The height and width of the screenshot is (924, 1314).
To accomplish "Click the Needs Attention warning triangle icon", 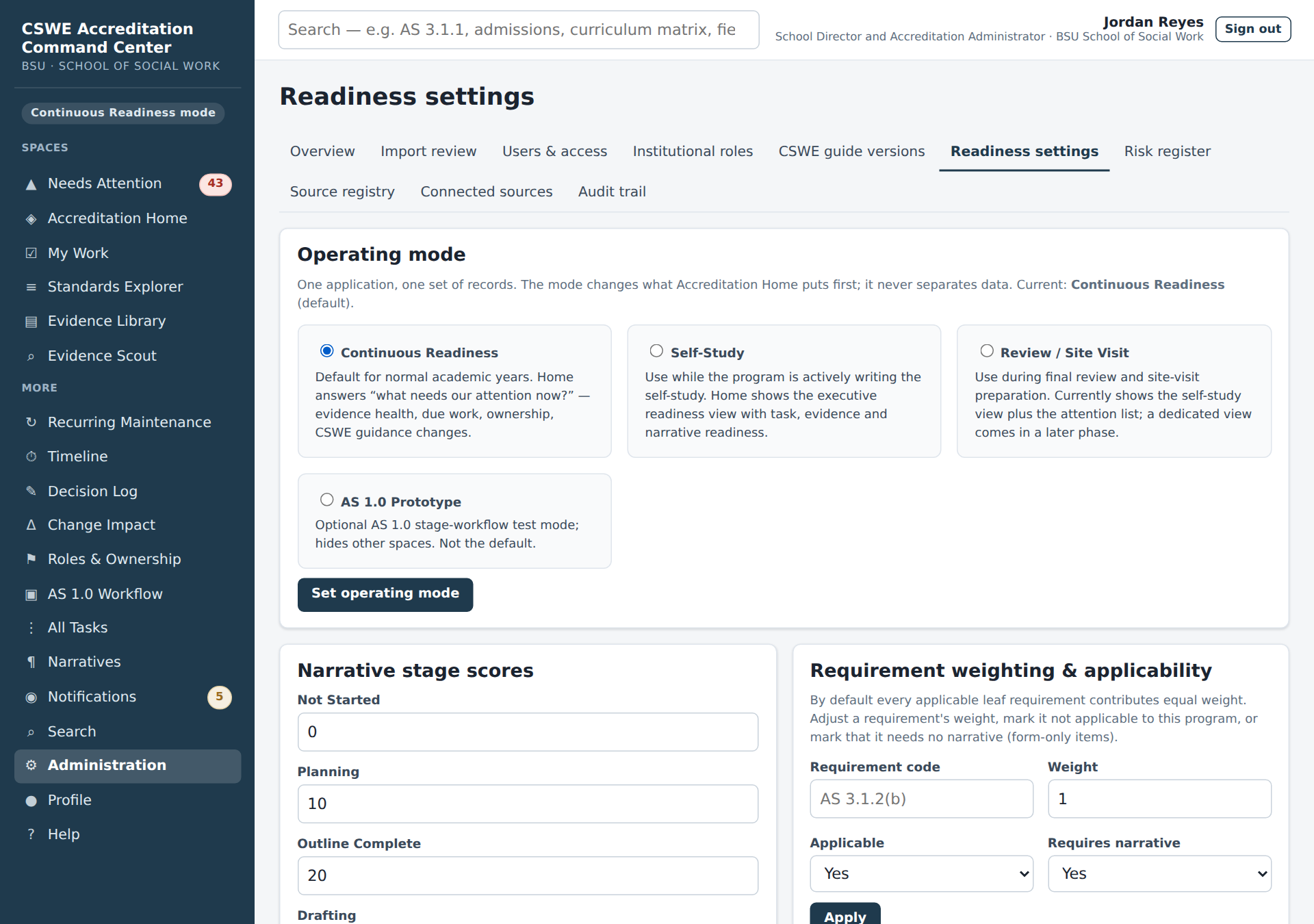I will click(31, 184).
